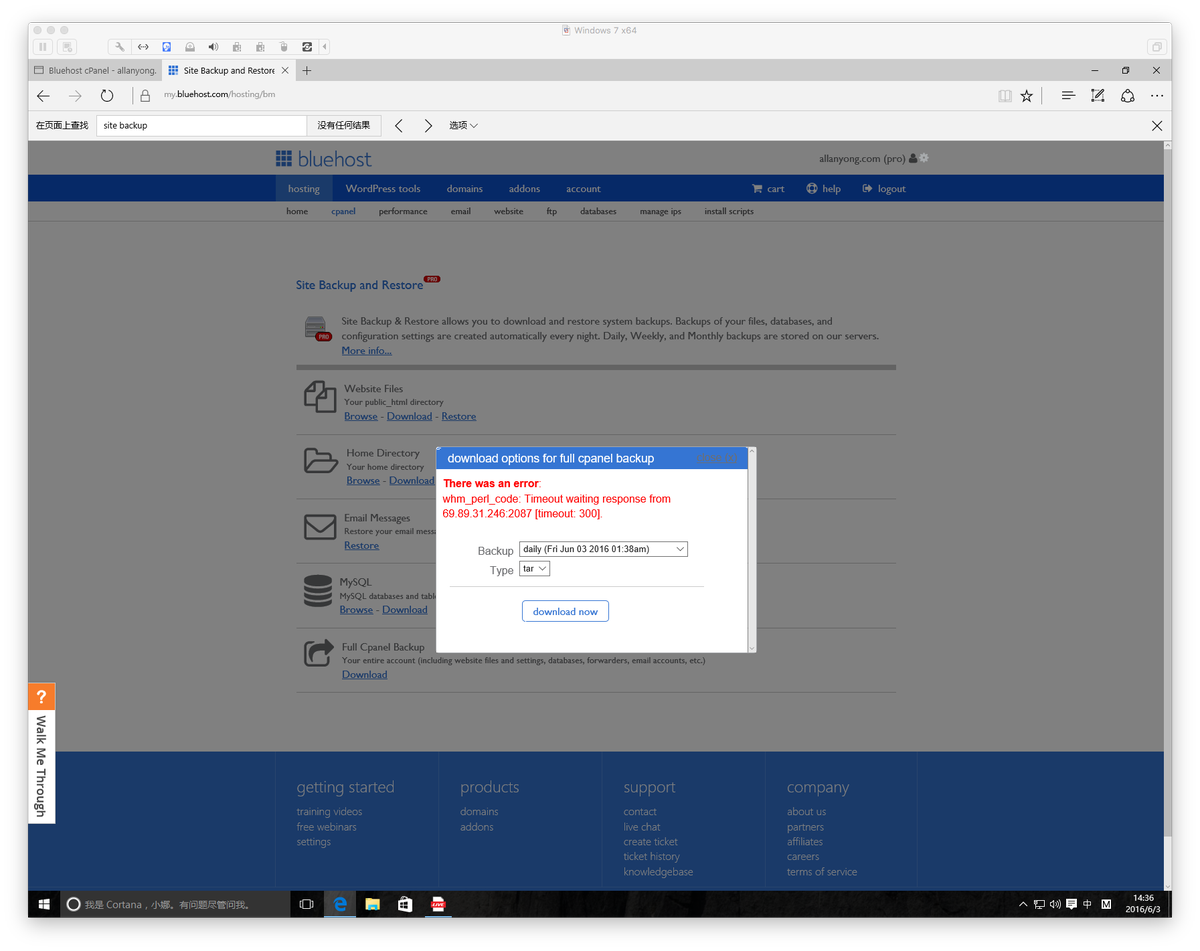Browse MySQL backups
1200x951 pixels.
pyautogui.click(x=356, y=610)
